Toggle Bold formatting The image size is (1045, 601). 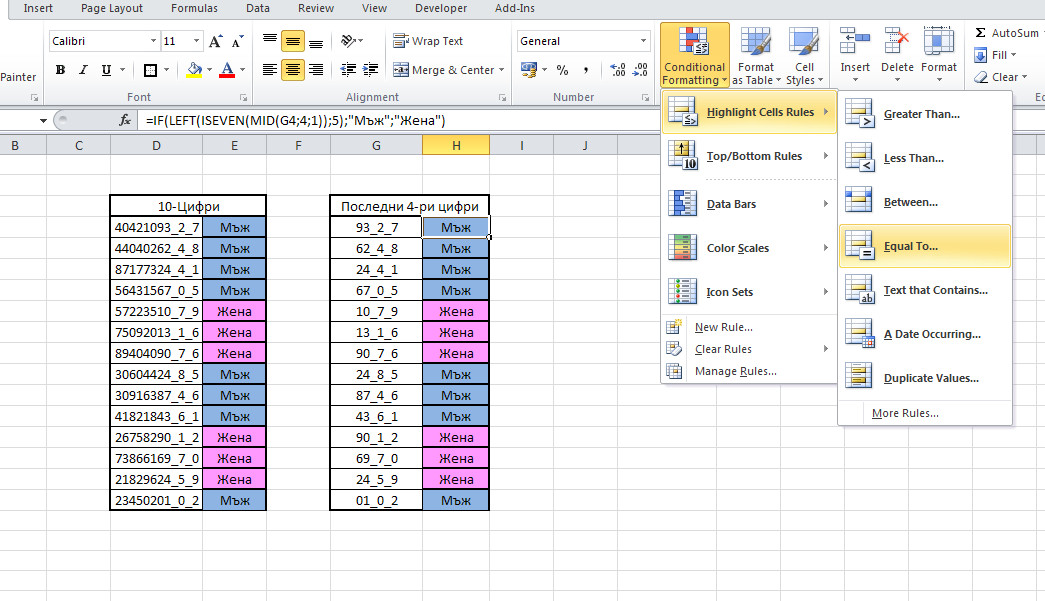[x=61, y=70]
